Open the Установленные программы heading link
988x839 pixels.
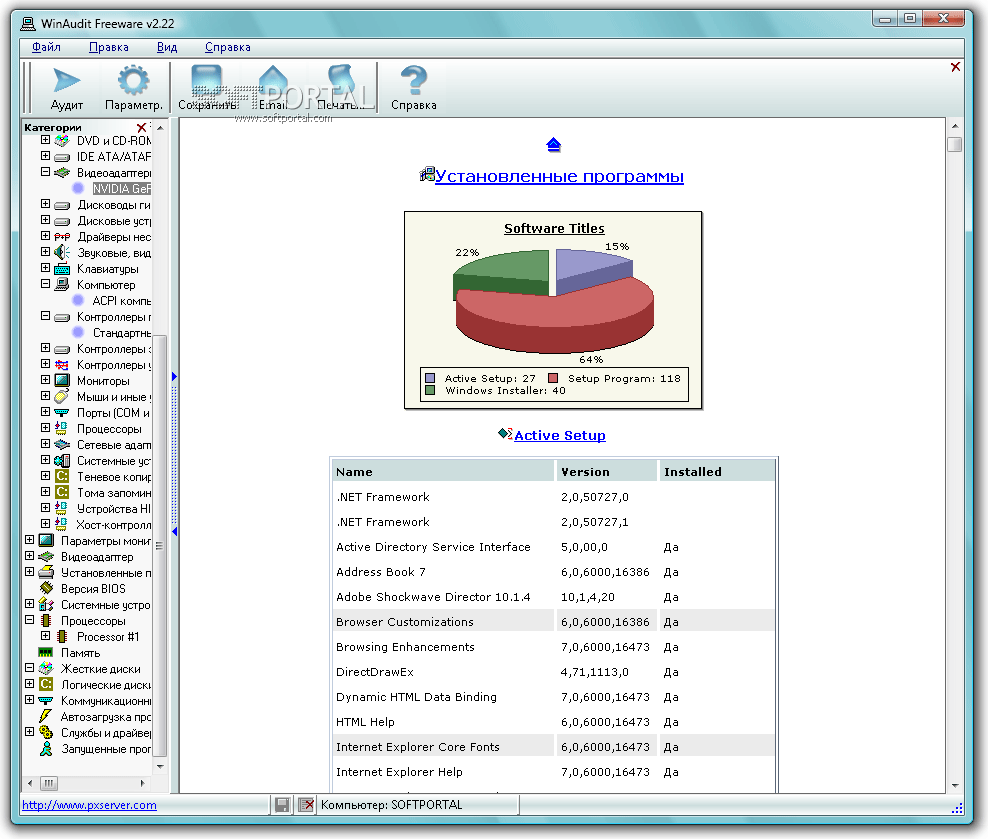point(559,176)
